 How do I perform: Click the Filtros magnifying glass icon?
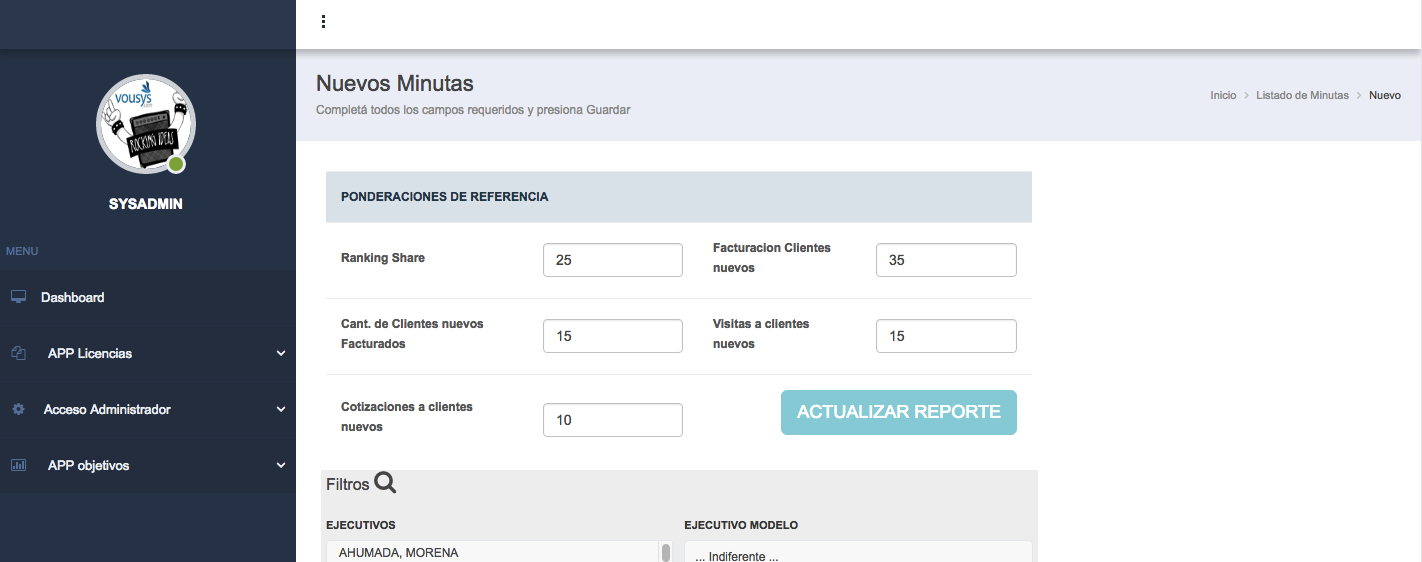385,483
